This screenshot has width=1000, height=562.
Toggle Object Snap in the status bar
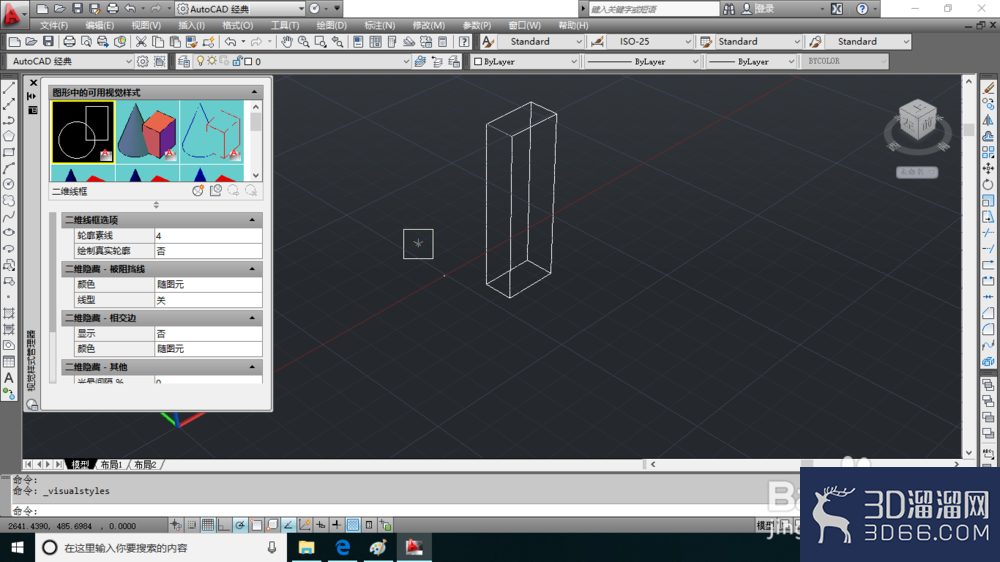point(256,525)
